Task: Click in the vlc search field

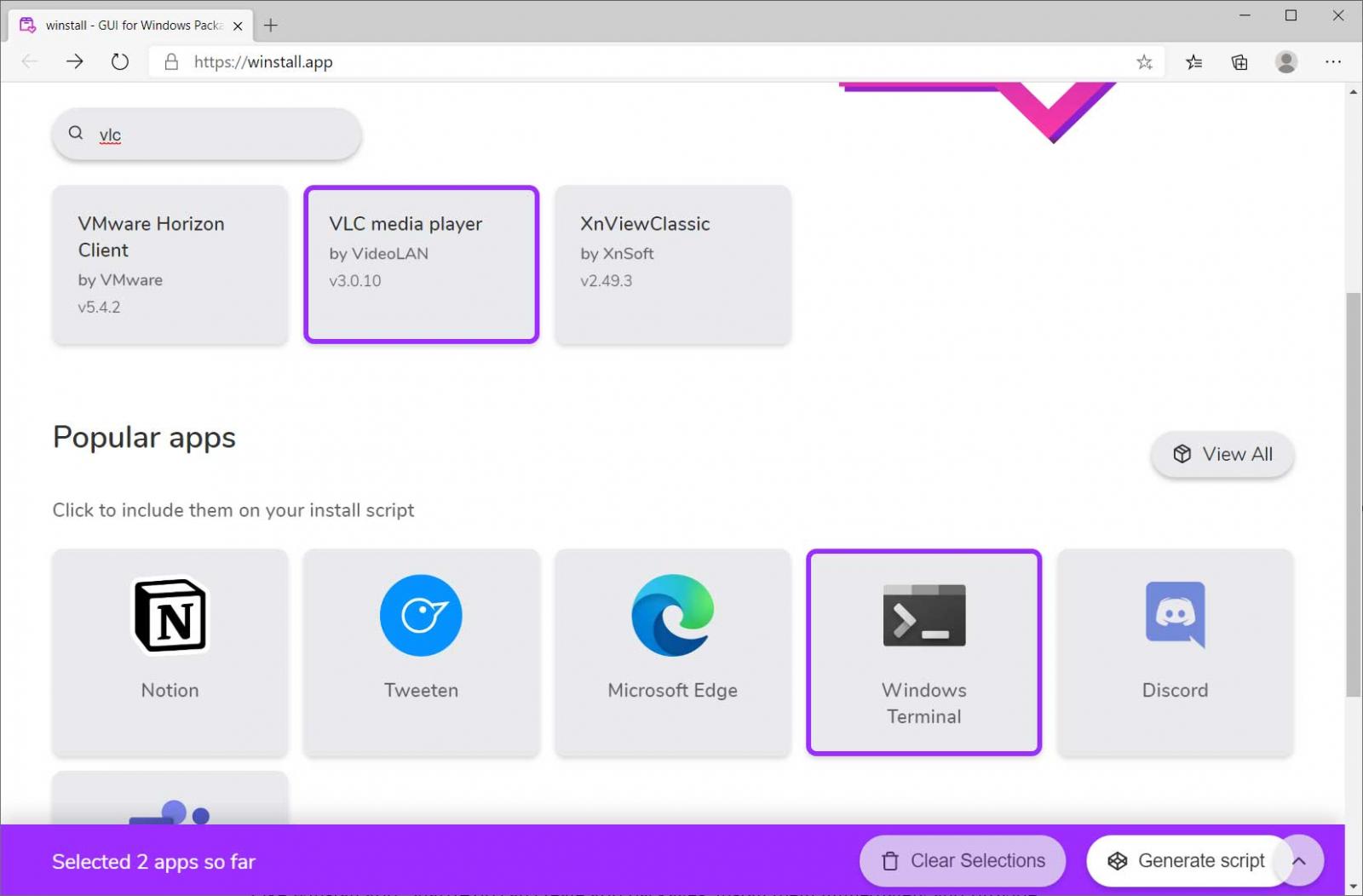Action: coord(207,135)
